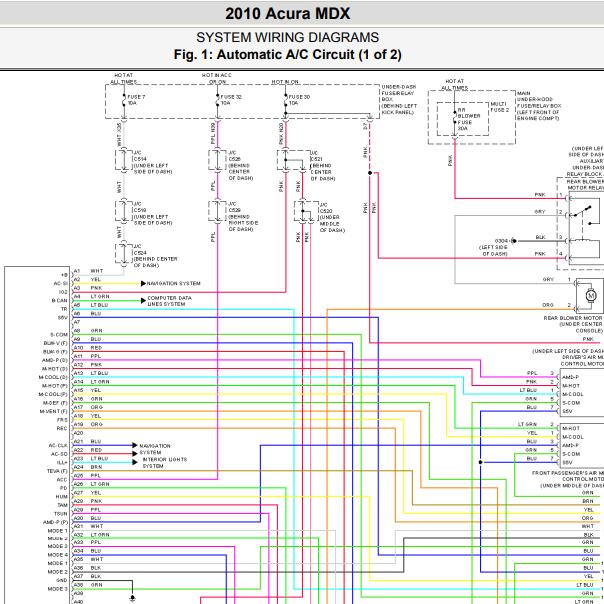604x604 pixels.
Task: Click the 'Fig. 1: Automatic A/C Circuit (1 of 2)' caption
Action: [287, 54]
